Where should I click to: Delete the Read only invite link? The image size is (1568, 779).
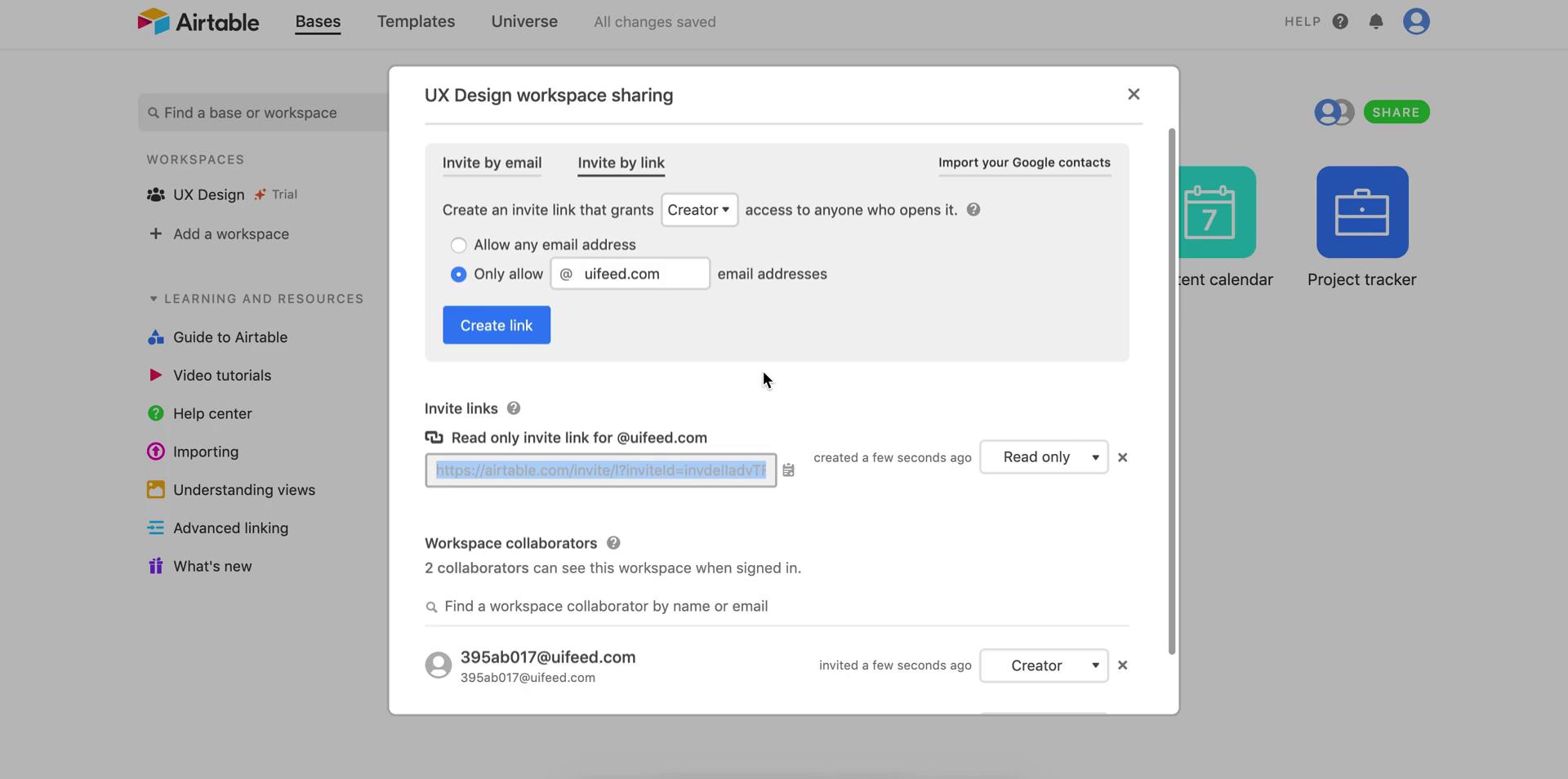pos(1123,457)
